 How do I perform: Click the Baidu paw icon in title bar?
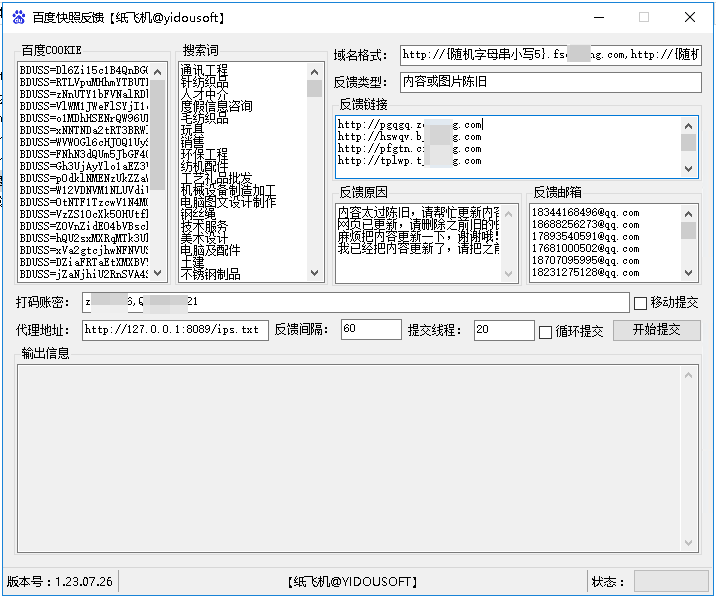tap(19, 17)
